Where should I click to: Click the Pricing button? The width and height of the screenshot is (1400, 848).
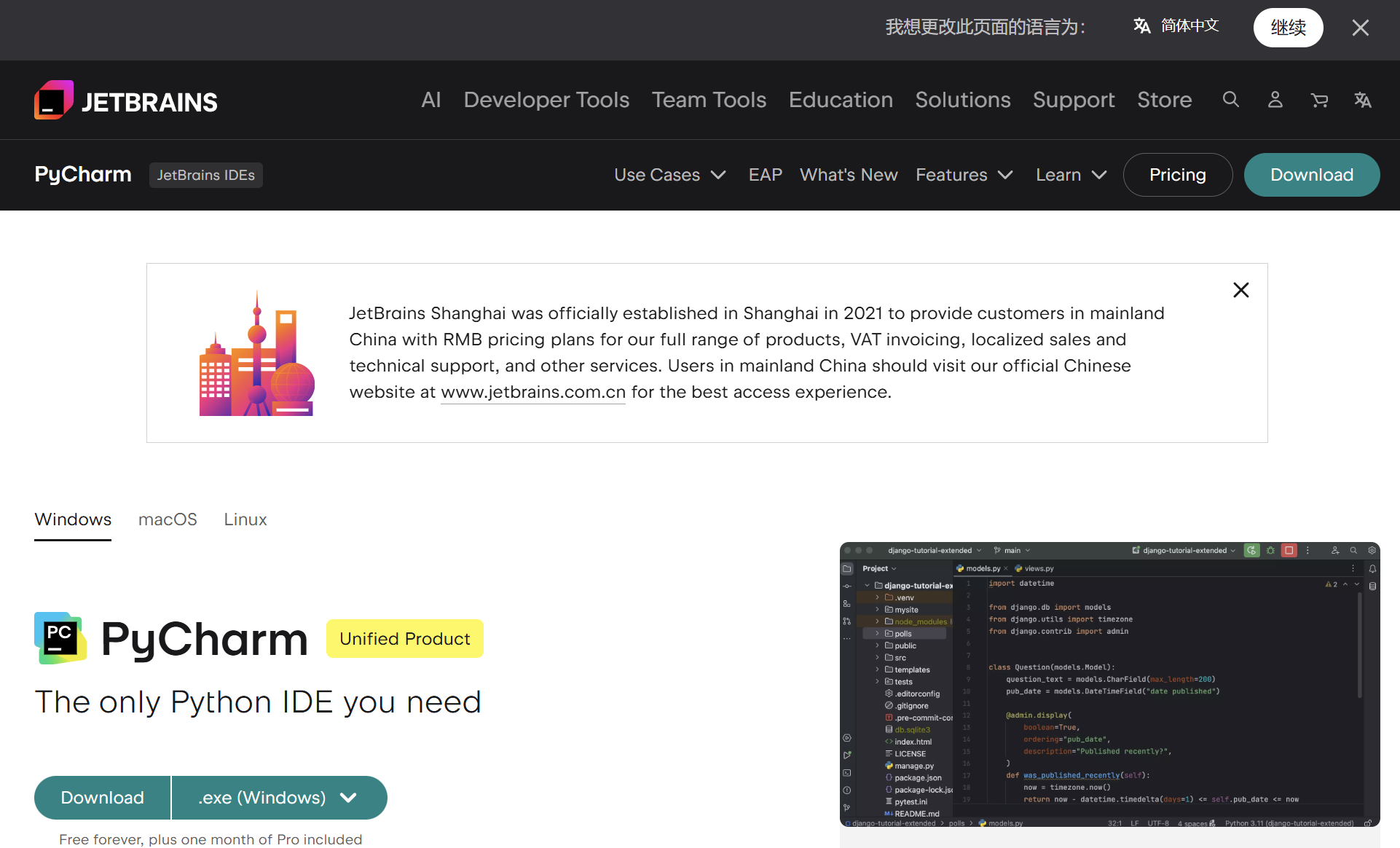(x=1178, y=175)
